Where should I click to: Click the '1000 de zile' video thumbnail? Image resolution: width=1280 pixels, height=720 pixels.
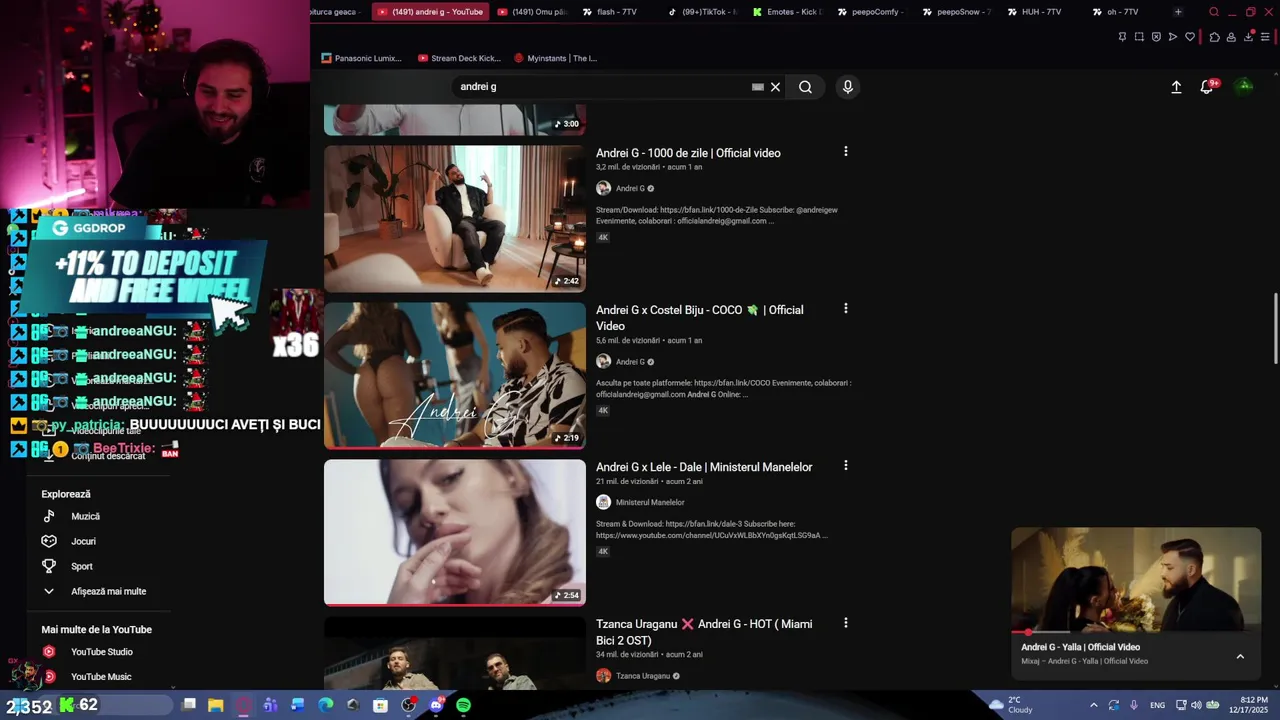455,219
